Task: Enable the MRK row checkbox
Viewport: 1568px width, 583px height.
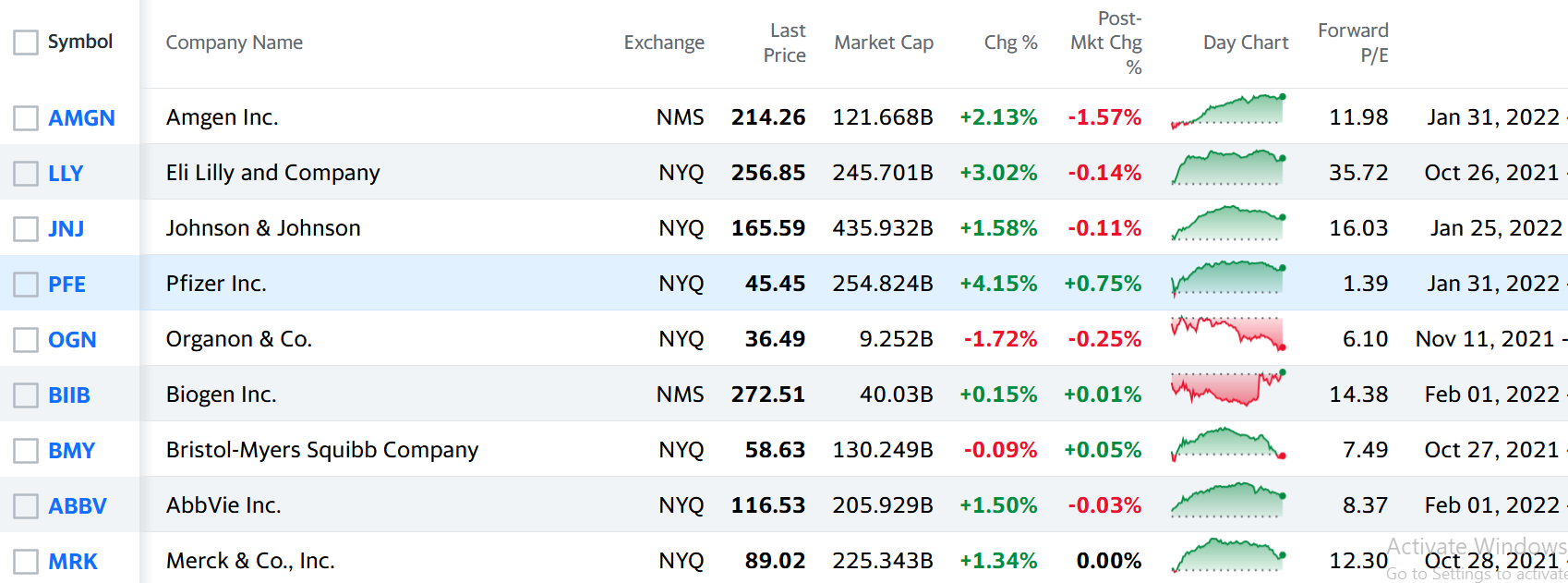Action: pyautogui.click(x=26, y=562)
